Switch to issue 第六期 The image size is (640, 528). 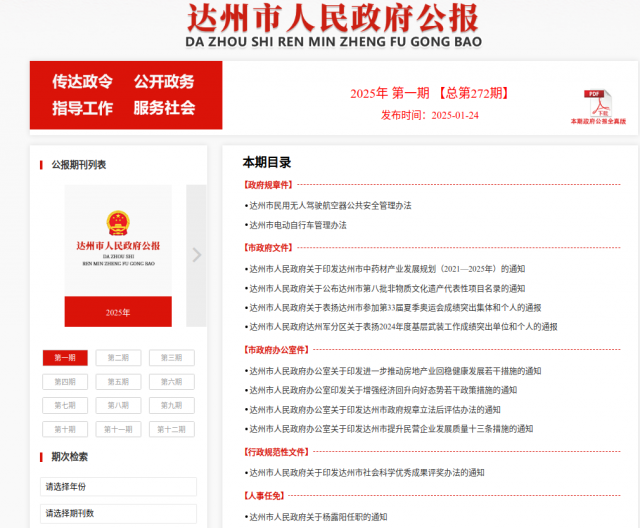[x=171, y=381]
